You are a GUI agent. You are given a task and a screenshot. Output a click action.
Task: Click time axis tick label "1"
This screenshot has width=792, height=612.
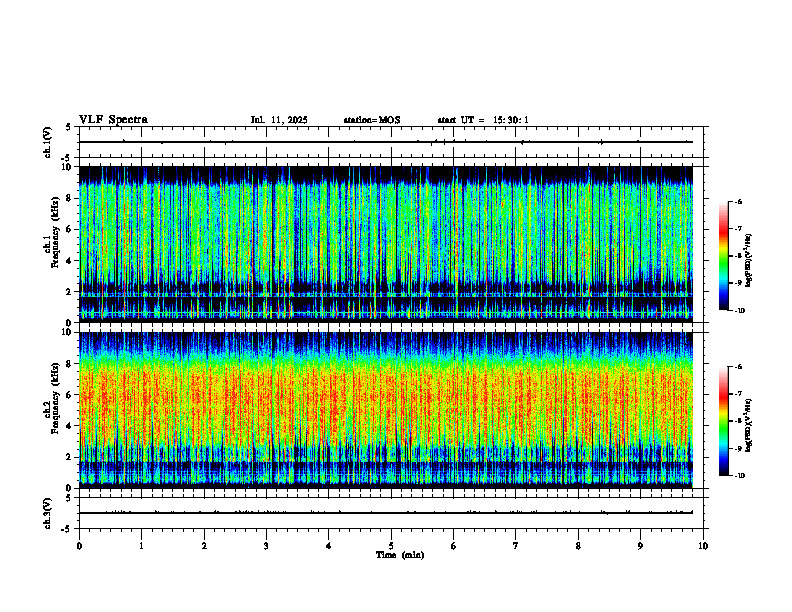[x=141, y=546]
